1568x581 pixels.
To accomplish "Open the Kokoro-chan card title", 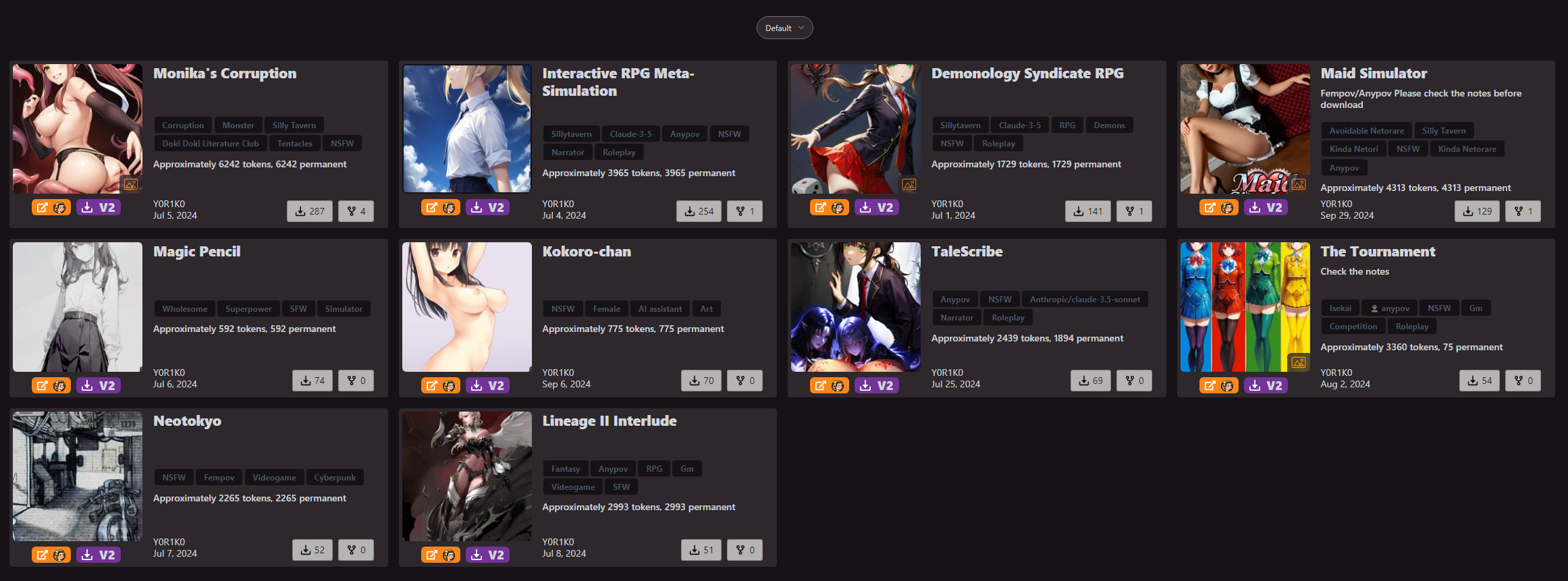I will click(x=587, y=252).
